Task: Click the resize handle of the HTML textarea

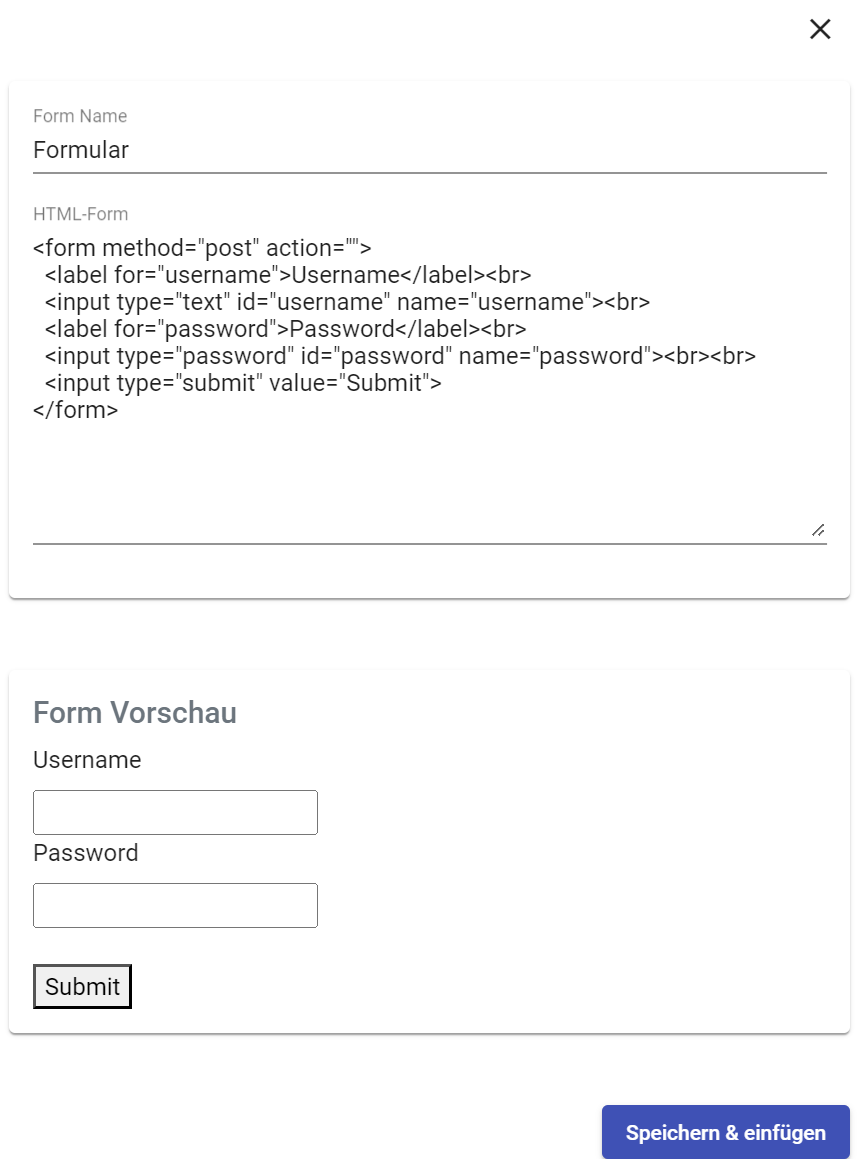Action: coord(818,530)
